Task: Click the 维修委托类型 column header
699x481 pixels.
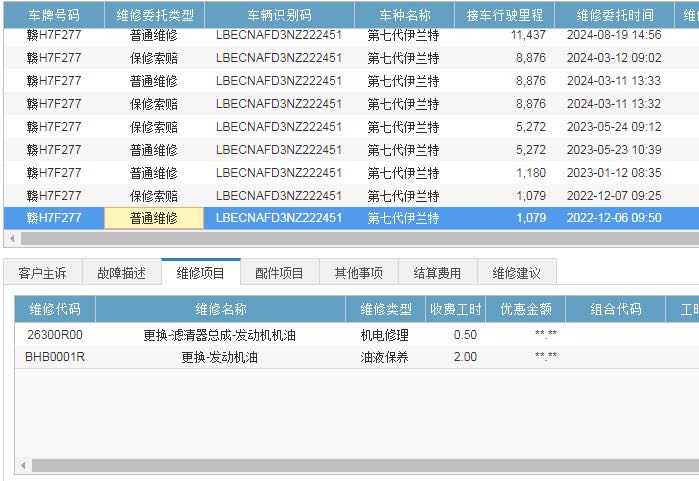Action: coord(154,15)
